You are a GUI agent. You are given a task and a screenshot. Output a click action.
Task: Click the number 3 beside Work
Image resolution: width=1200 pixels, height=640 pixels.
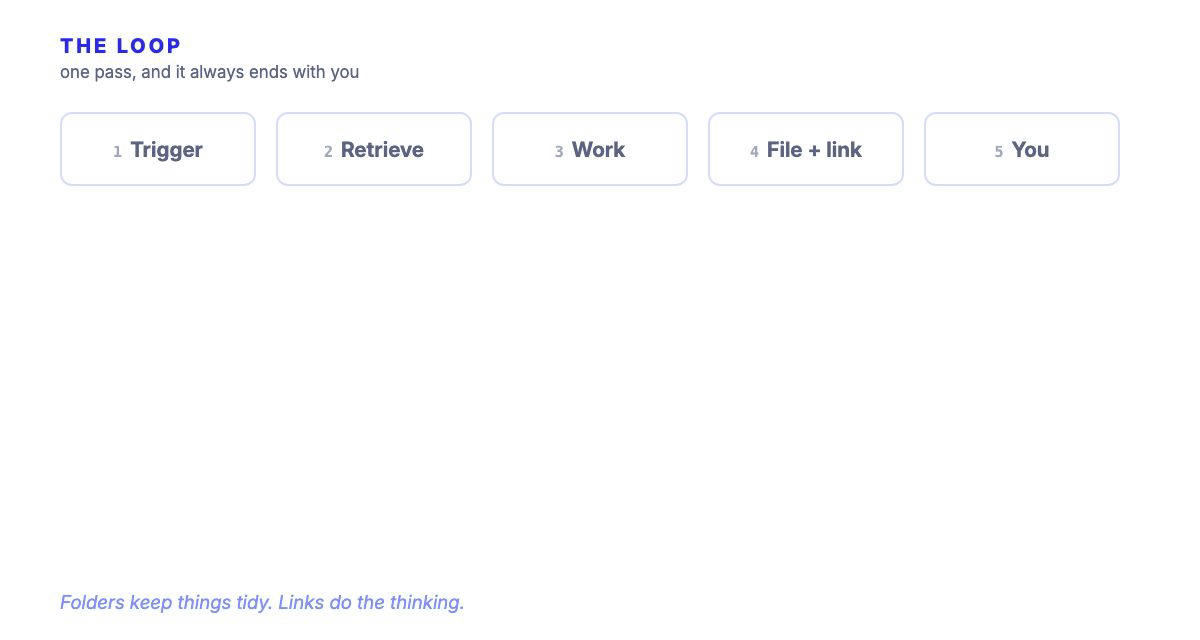pyautogui.click(x=559, y=152)
